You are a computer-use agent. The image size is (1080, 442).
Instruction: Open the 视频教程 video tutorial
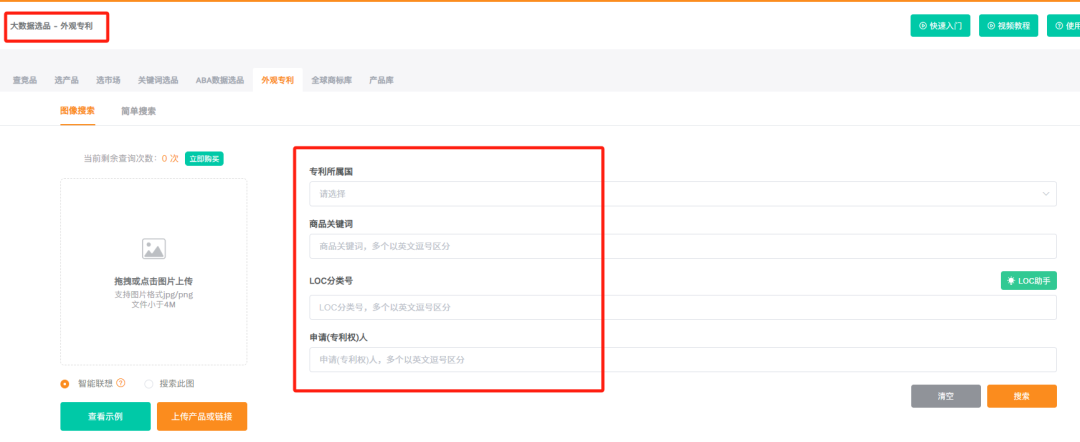1008,25
